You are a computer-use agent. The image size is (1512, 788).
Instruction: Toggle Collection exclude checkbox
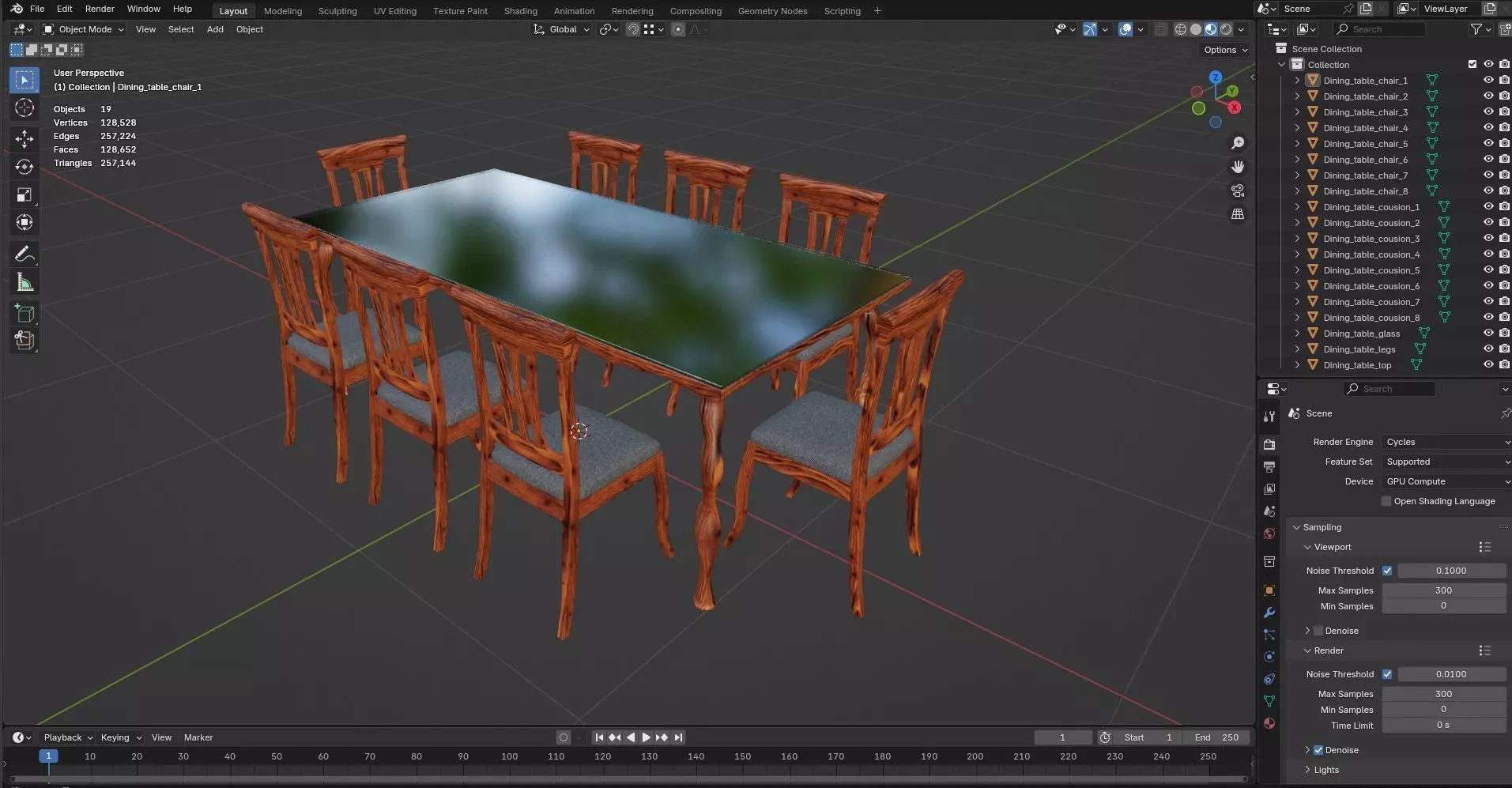click(1472, 64)
